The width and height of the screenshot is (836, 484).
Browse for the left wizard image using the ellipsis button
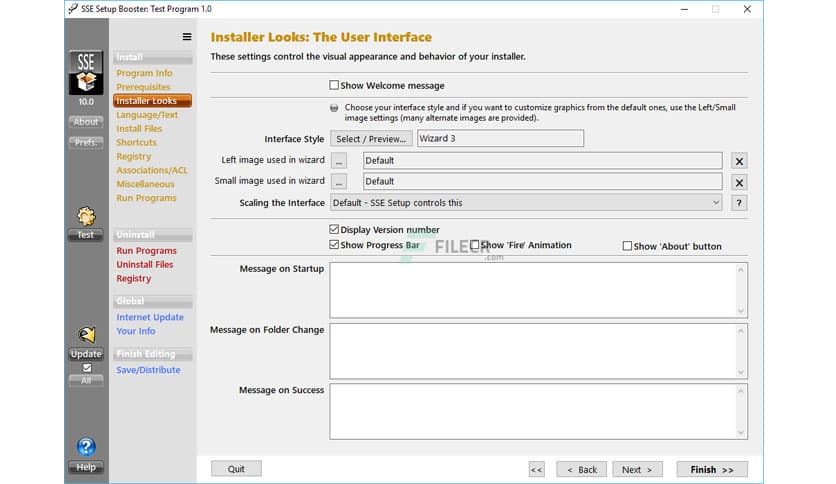340,160
